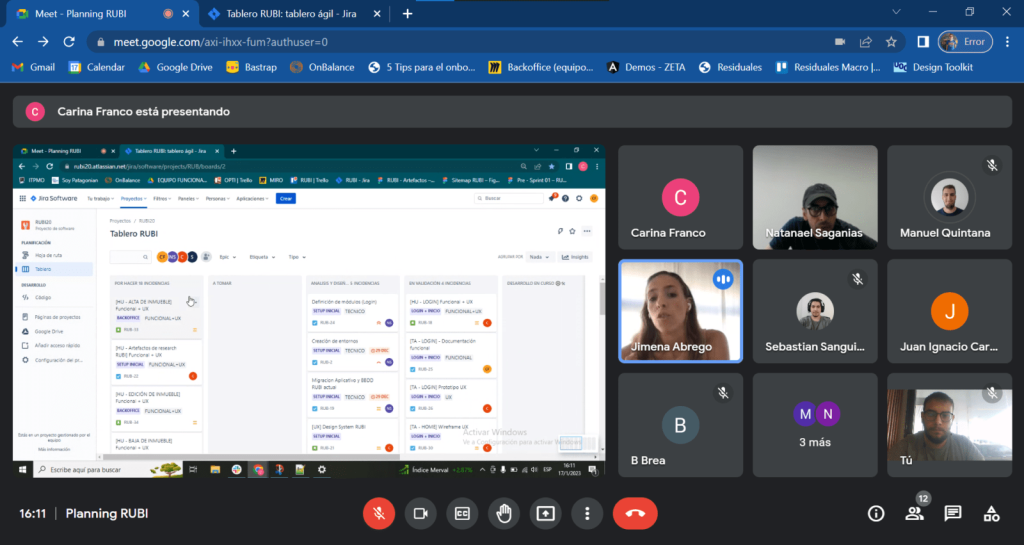Screen dimensions: 1024x545
Task: Select Juan Ignacio Car... participant tile
Action: click(950, 311)
